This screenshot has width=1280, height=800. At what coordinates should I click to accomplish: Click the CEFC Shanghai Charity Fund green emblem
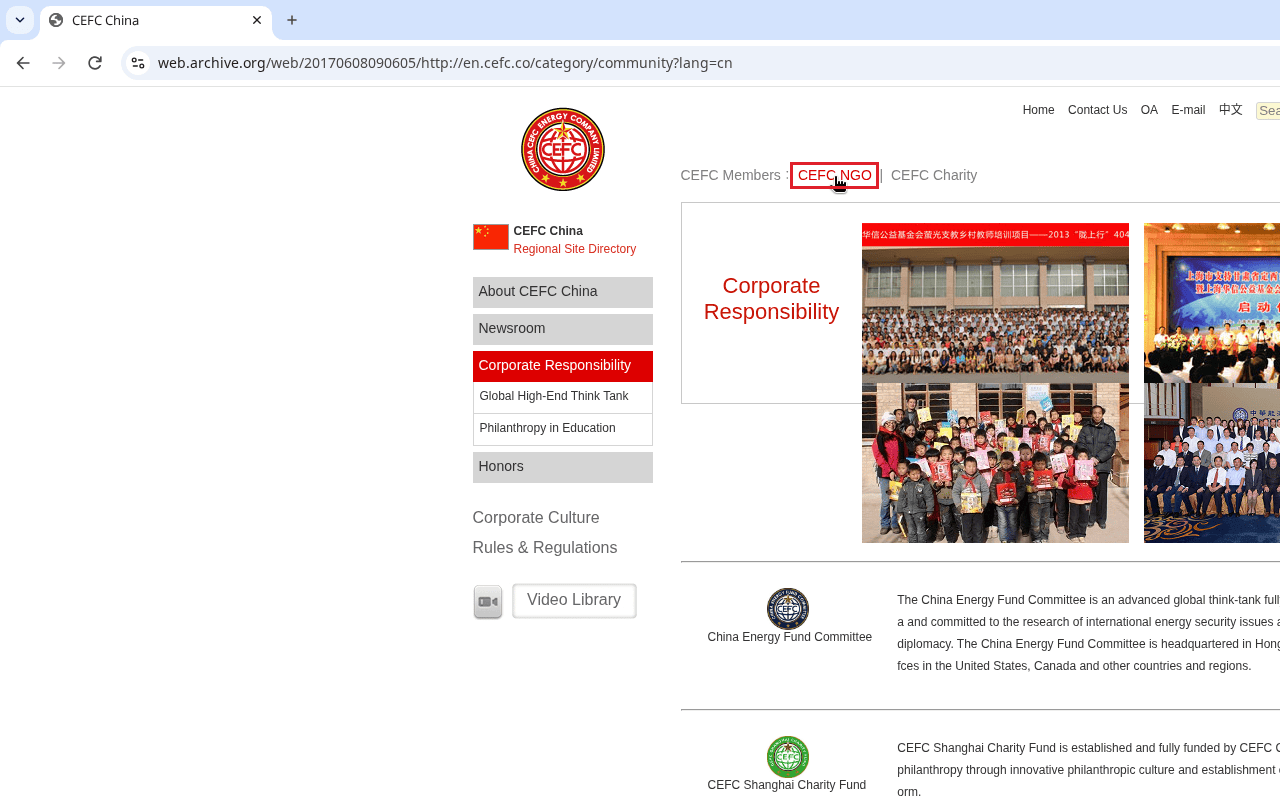[788, 757]
